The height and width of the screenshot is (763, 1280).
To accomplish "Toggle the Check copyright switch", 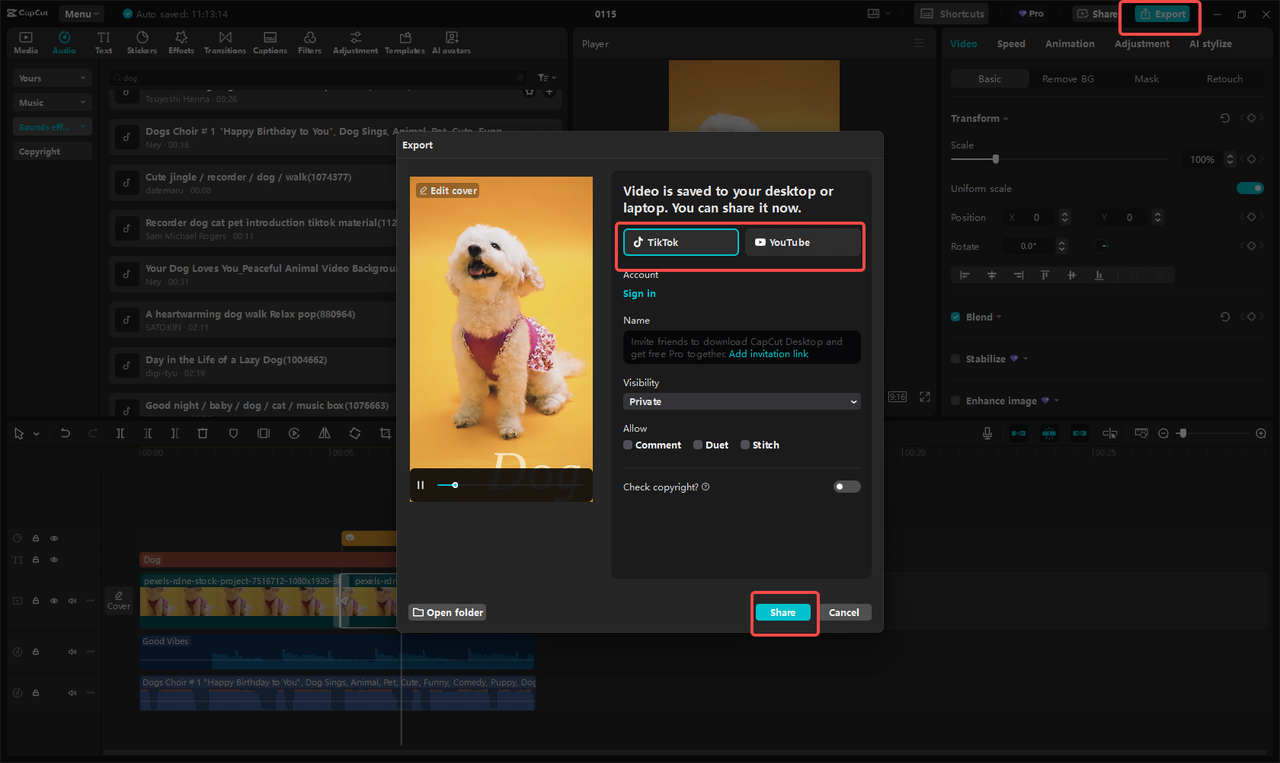I will point(846,486).
